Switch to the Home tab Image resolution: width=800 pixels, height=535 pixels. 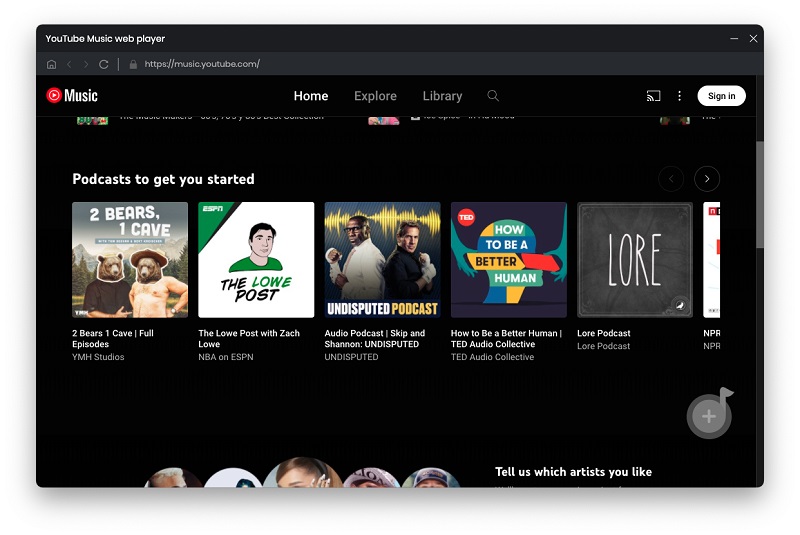311,96
